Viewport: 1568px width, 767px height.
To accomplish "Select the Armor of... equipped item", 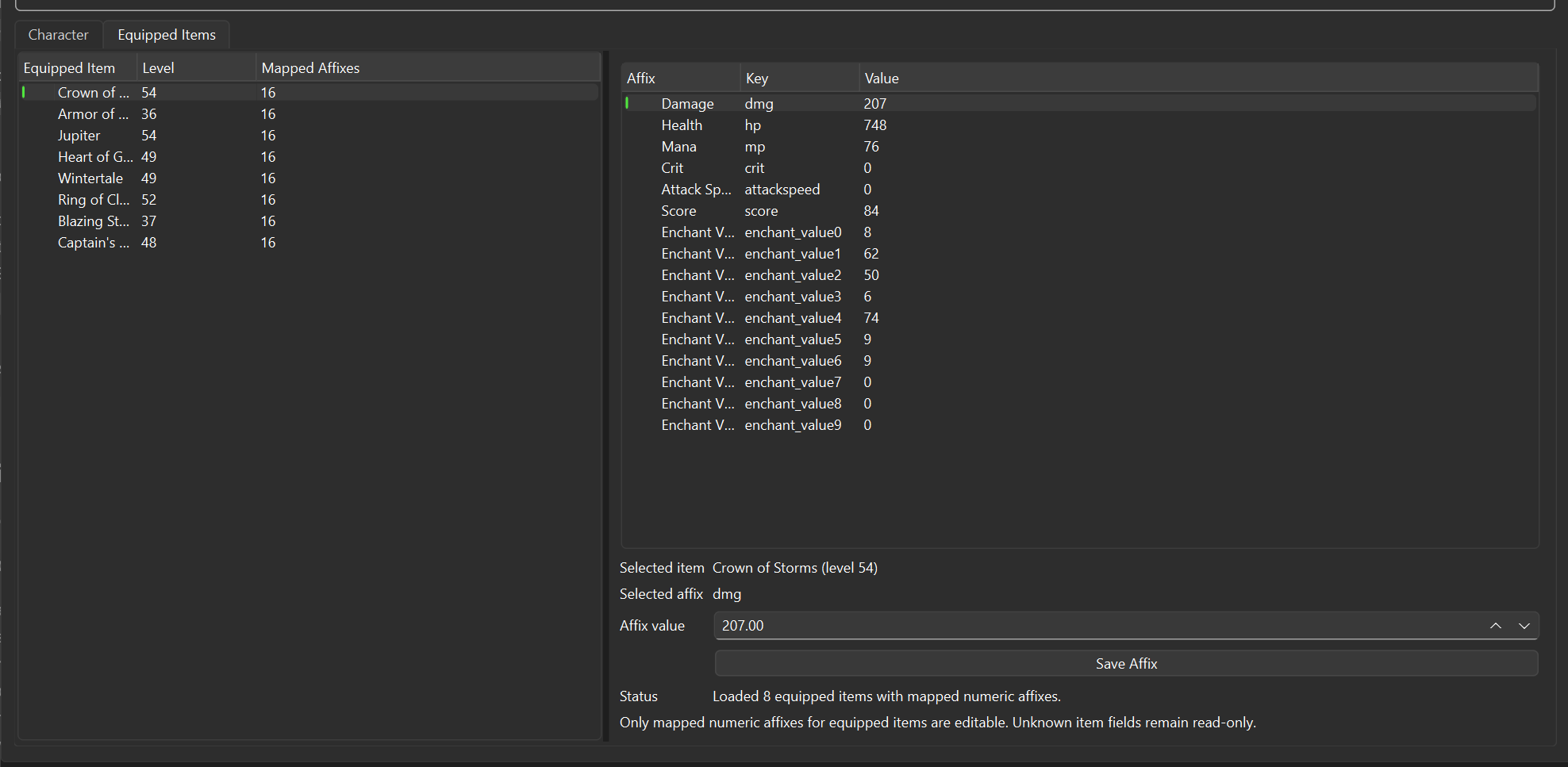I will tap(93, 114).
